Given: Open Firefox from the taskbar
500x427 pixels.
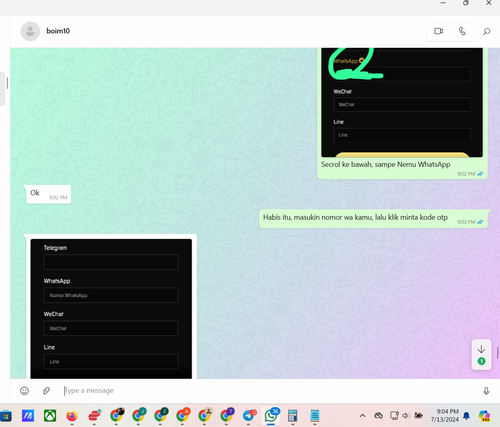Looking at the screenshot, I should 72,416.
